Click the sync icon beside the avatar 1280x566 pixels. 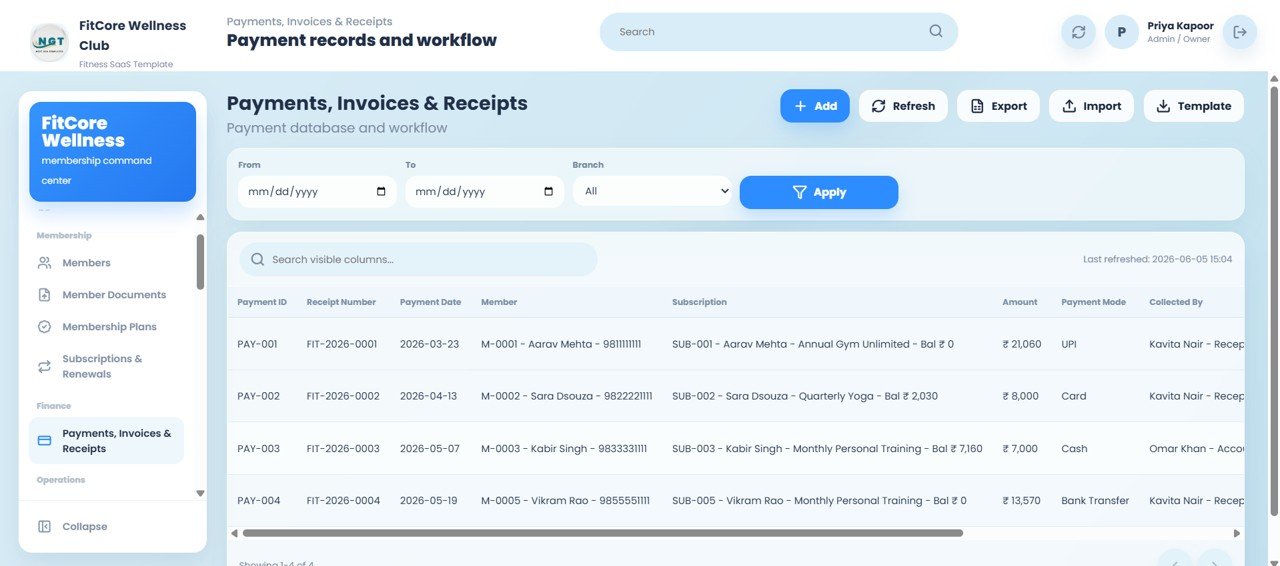click(1078, 32)
